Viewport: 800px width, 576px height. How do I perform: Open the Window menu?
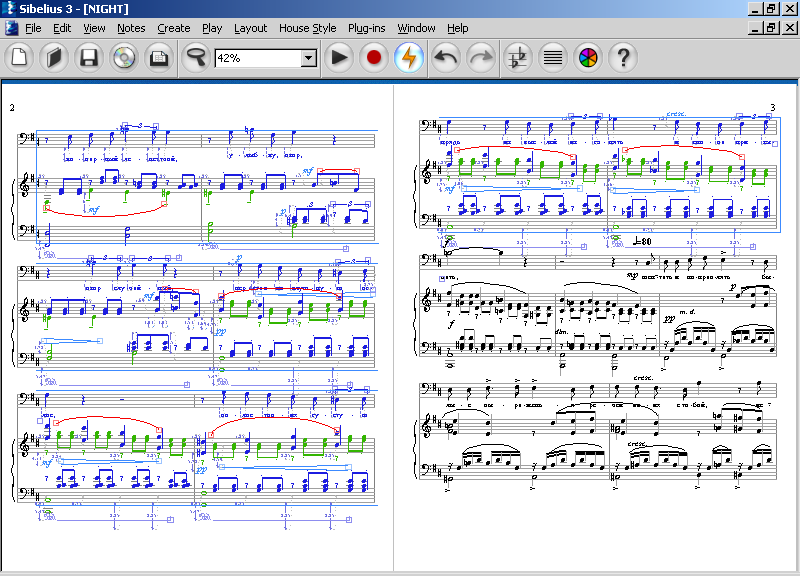click(416, 28)
